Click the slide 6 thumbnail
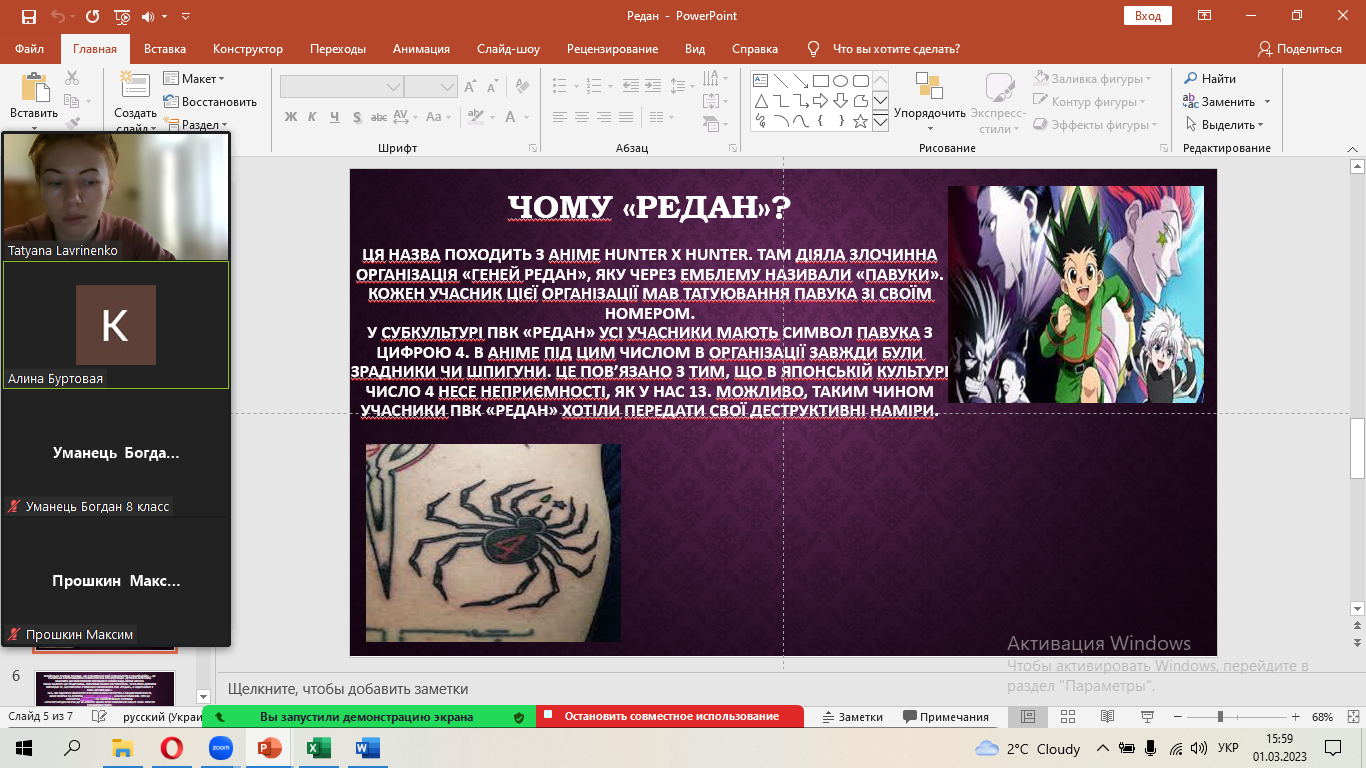Image resolution: width=1366 pixels, height=768 pixels. (x=105, y=689)
